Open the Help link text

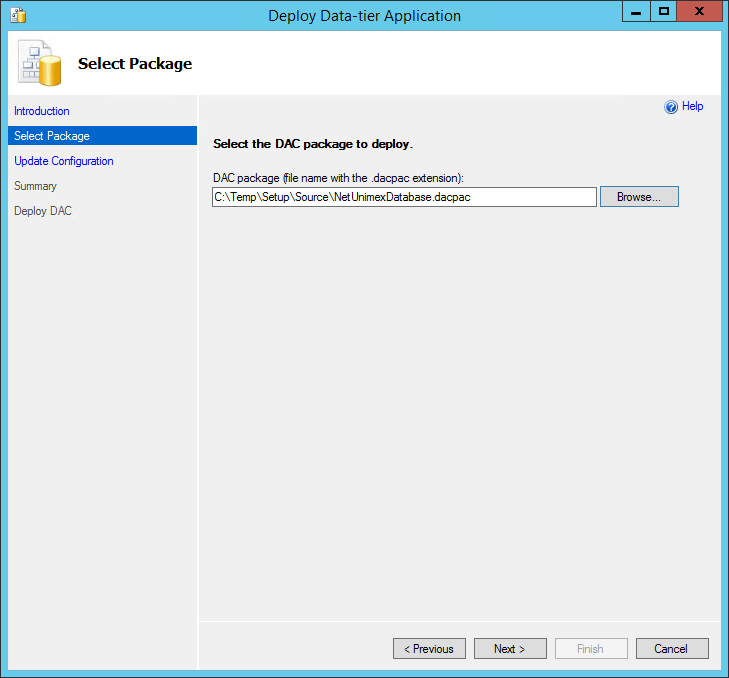pyautogui.click(x=692, y=107)
